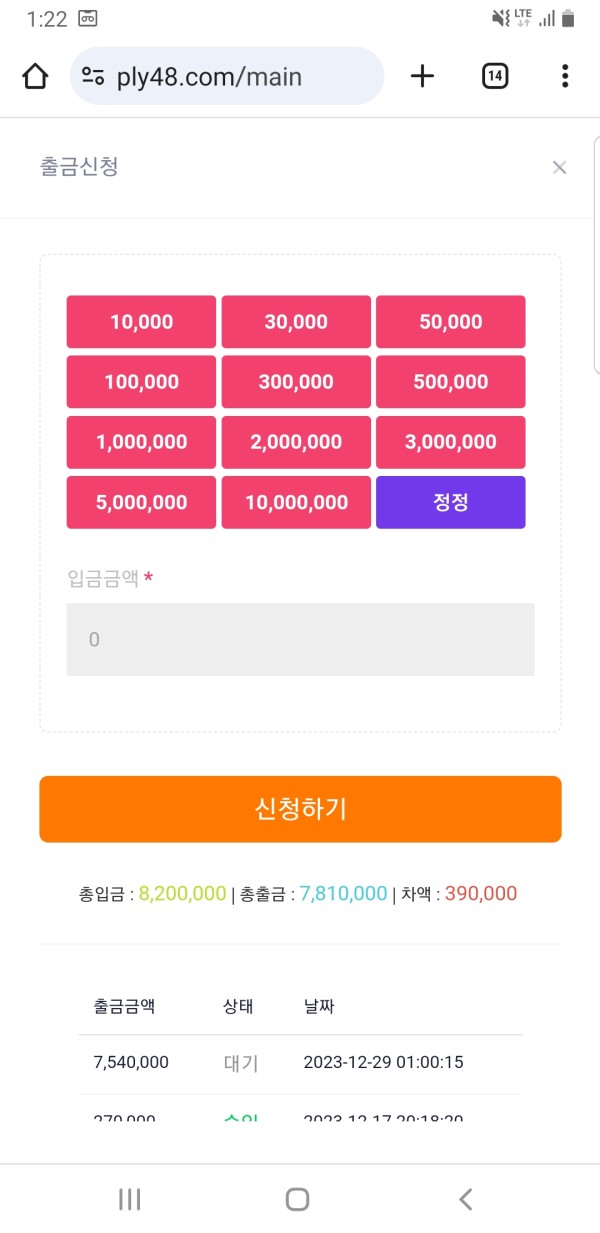Open a new tab with plus icon
Viewport: 600px width, 1233px height.
click(x=423, y=76)
